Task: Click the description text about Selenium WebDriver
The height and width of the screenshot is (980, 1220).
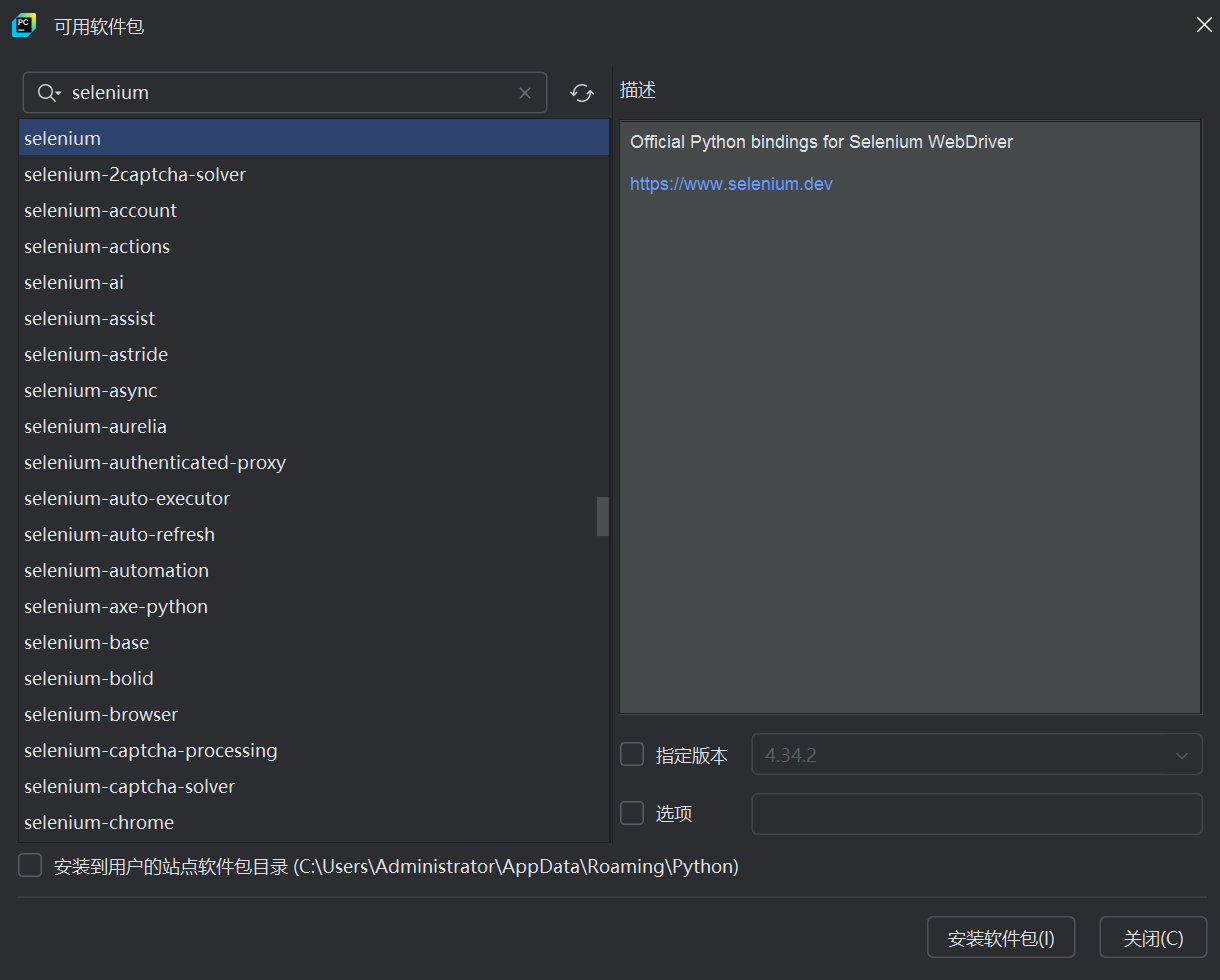Action: tap(821, 142)
